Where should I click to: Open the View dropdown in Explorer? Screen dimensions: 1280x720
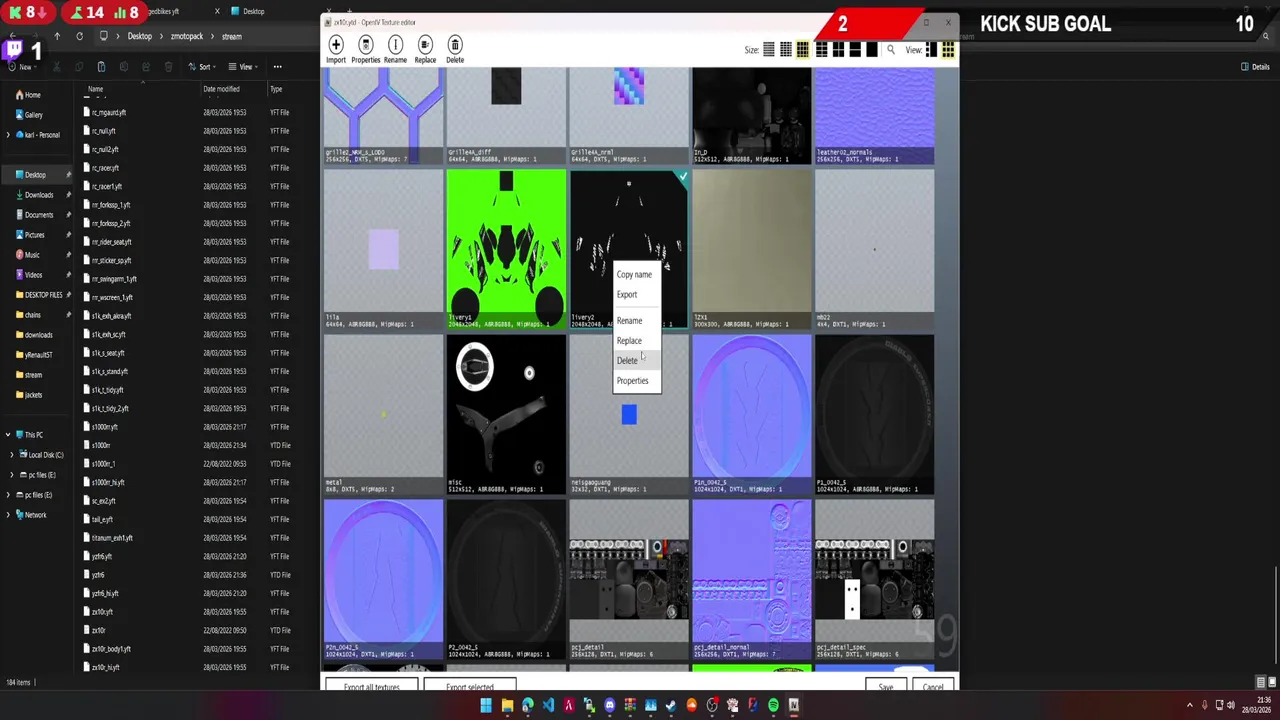[x=245, y=67]
